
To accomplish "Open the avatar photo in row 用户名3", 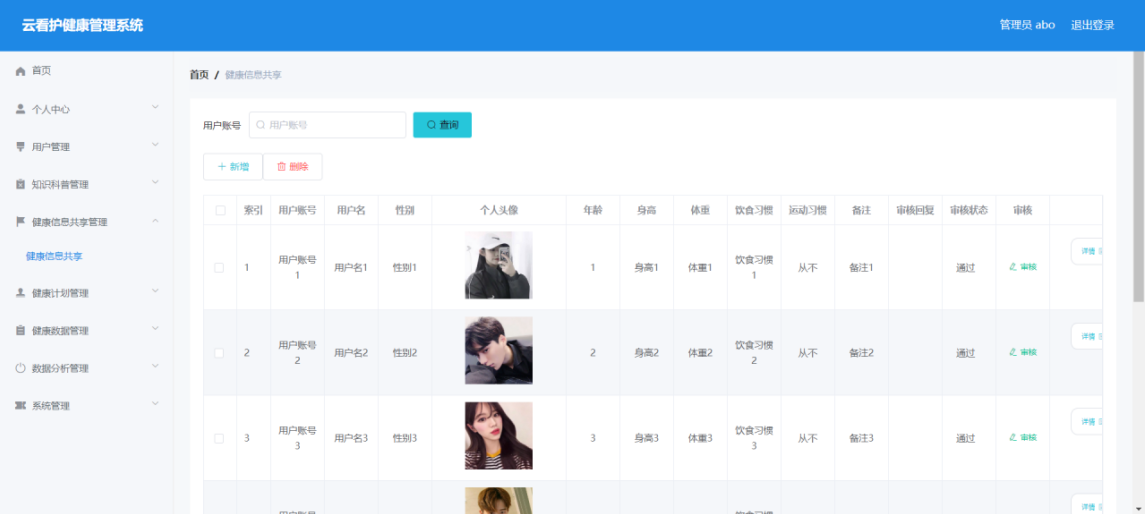I will pyautogui.click(x=498, y=436).
